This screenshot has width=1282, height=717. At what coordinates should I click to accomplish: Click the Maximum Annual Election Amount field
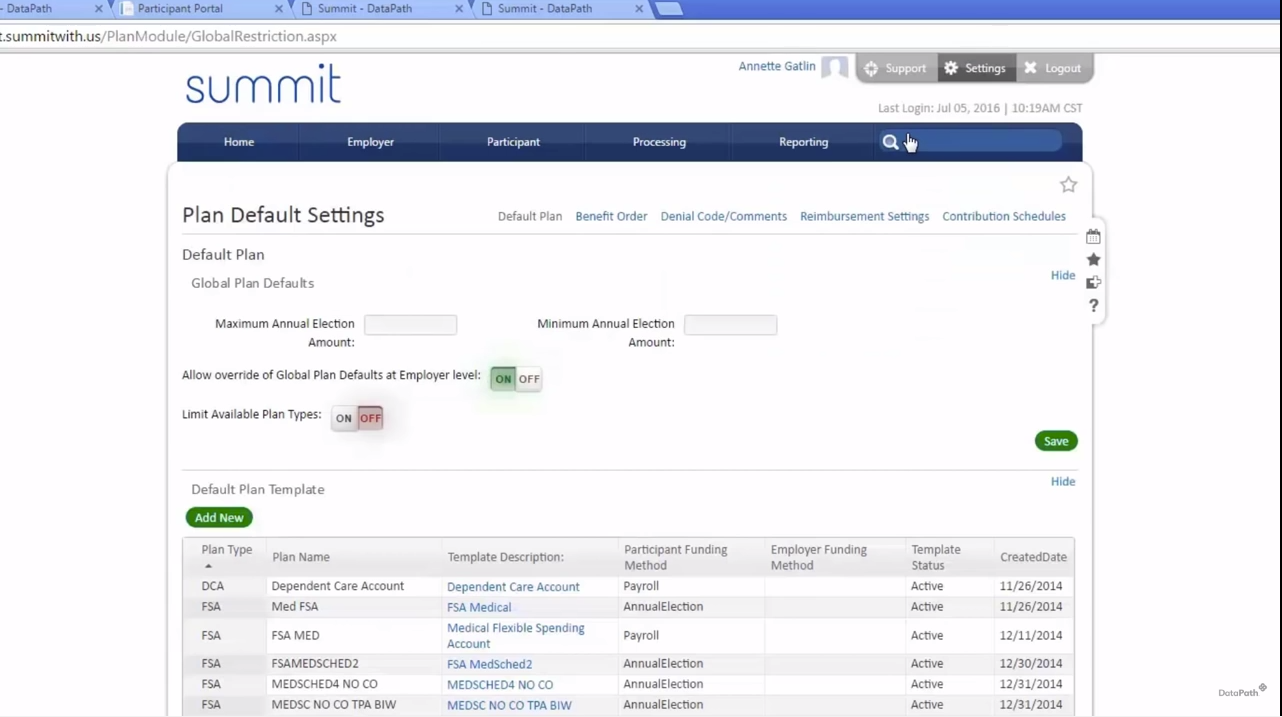click(410, 324)
